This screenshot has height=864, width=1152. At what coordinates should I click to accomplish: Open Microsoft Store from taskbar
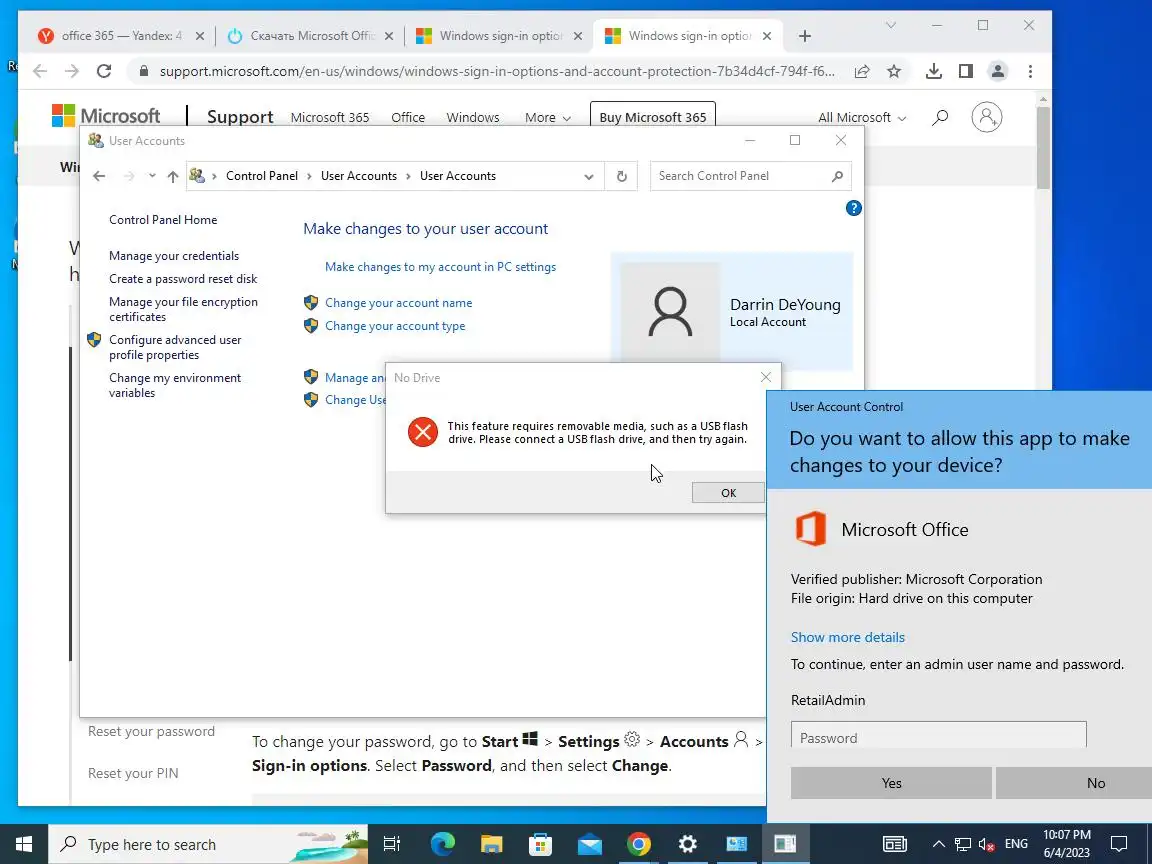[540, 844]
